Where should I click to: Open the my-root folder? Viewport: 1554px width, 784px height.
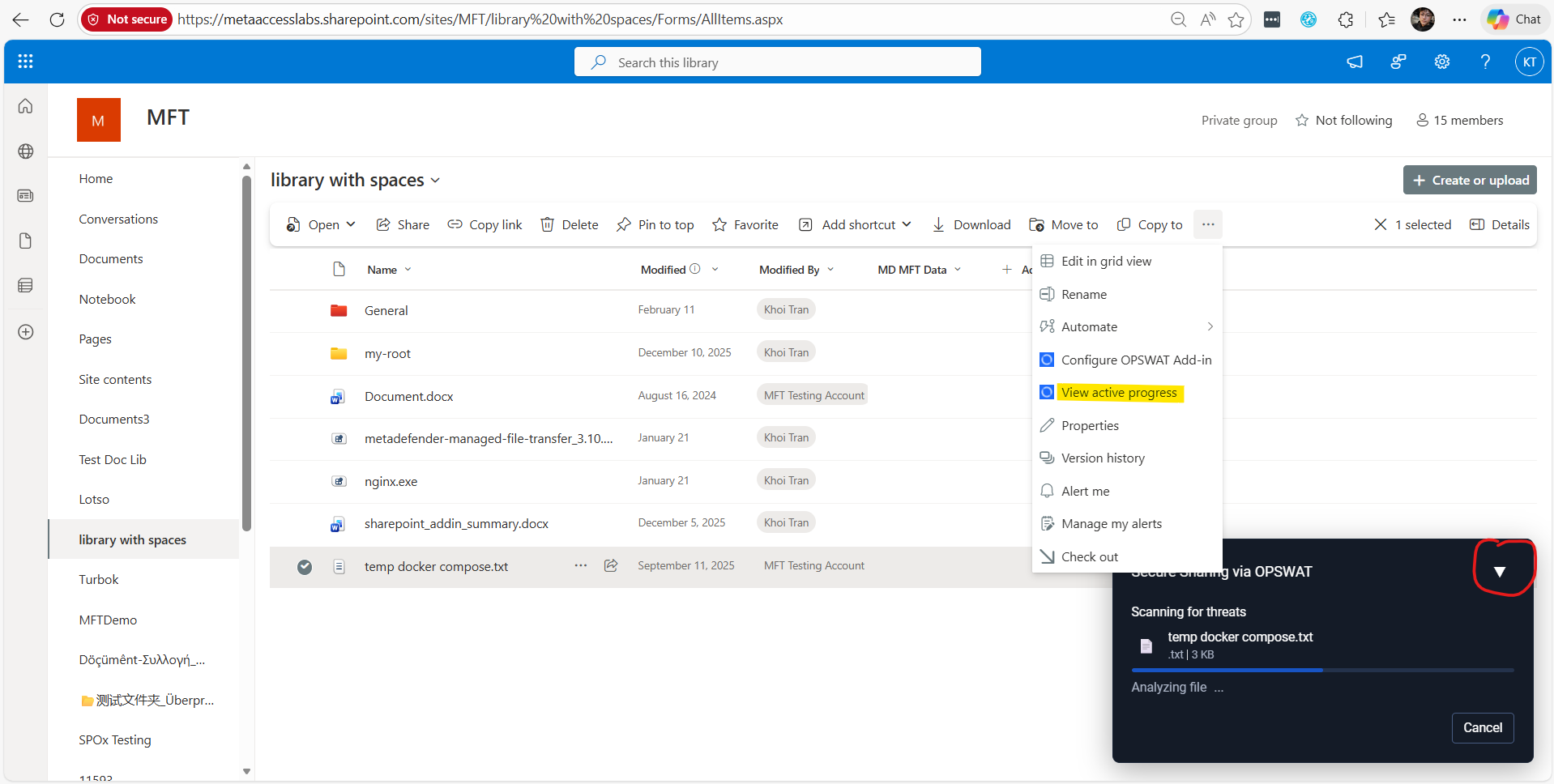point(387,353)
